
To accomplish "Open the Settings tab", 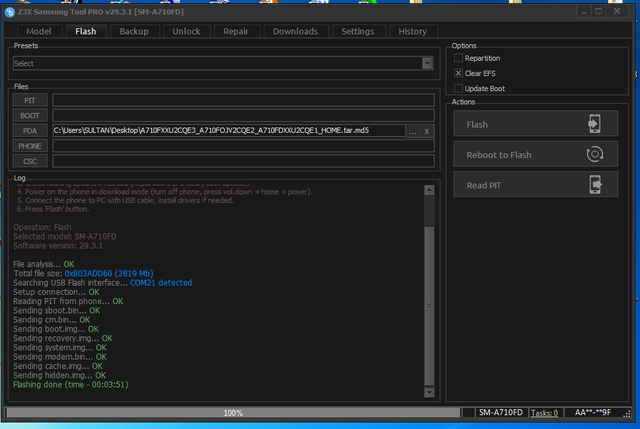I will 358,31.
